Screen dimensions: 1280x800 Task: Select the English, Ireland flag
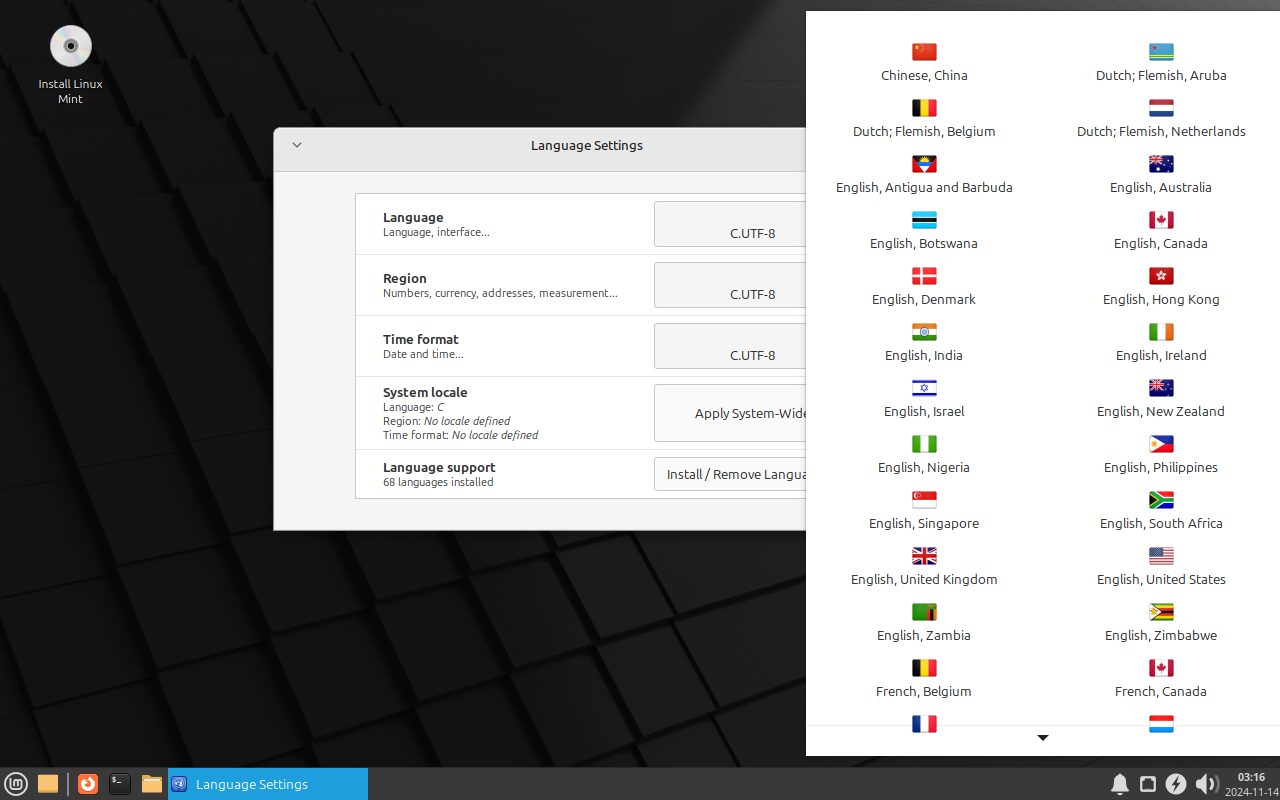[x=1161, y=332]
